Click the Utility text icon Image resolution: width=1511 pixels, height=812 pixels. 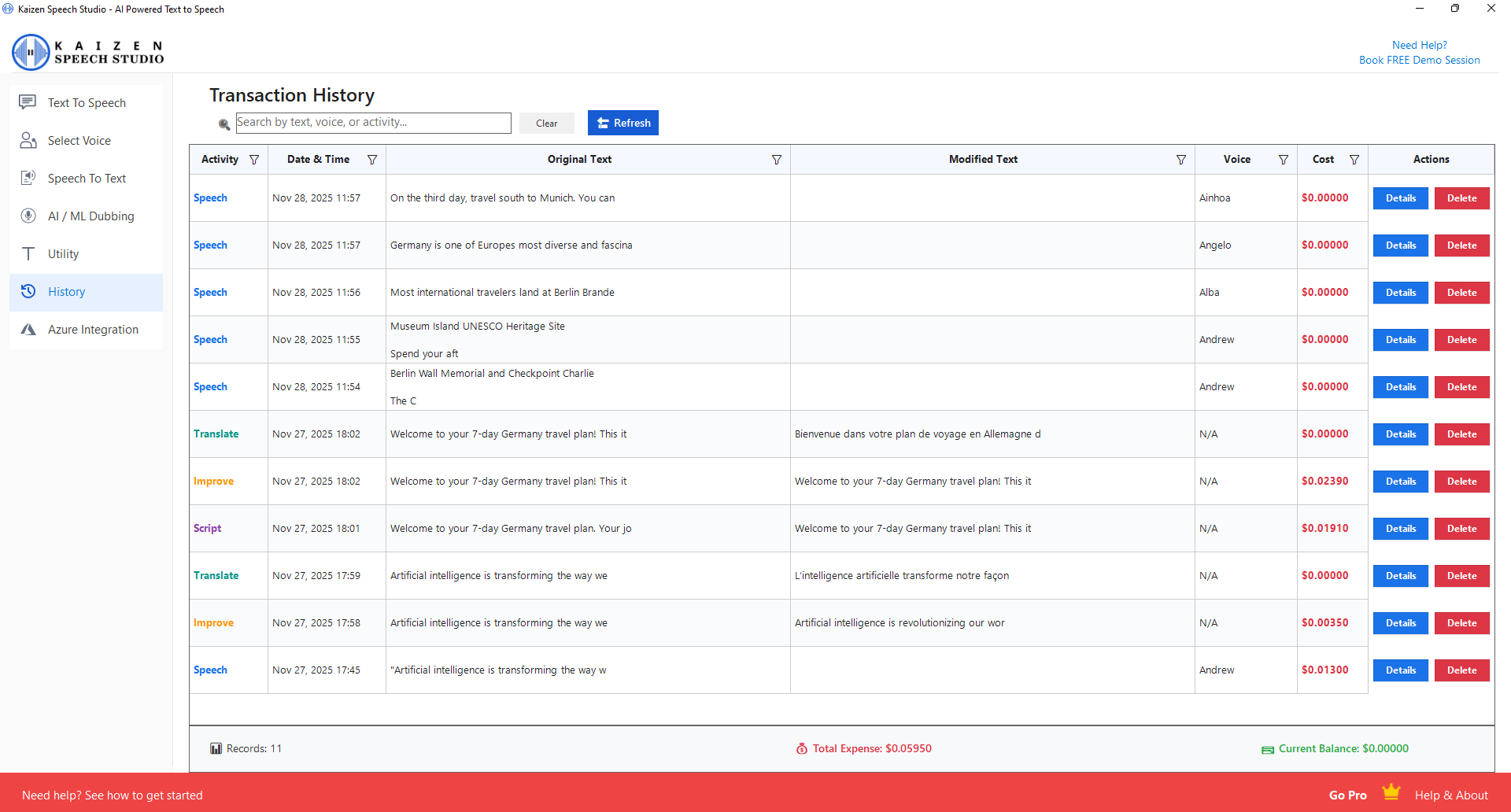click(28, 253)
